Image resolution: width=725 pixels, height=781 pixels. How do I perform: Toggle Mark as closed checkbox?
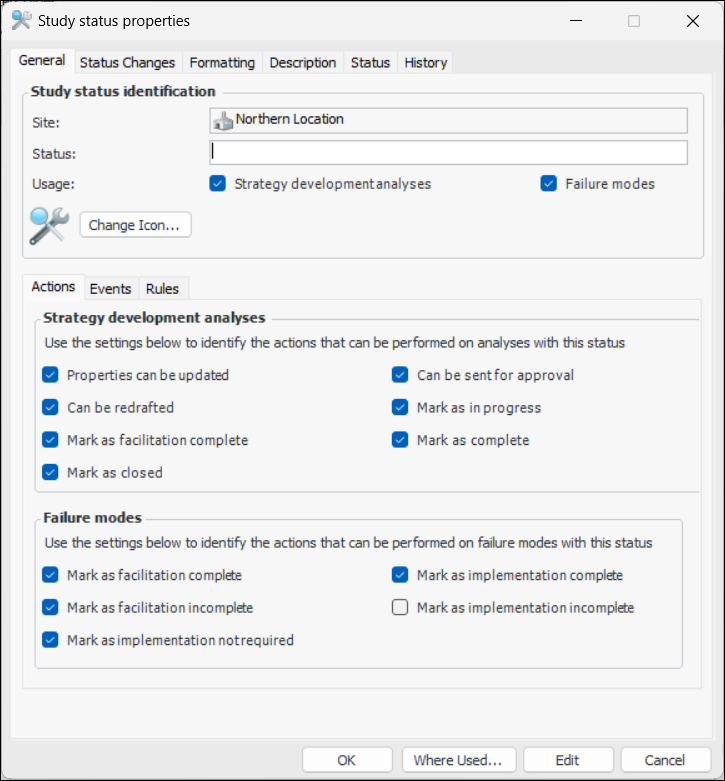coord(50,472)
